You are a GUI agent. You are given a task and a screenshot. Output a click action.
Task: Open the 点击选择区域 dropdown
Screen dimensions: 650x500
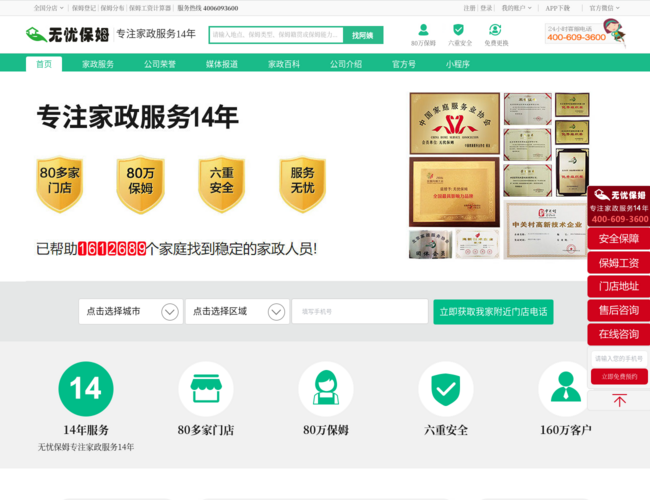click(x=237, y=311)
